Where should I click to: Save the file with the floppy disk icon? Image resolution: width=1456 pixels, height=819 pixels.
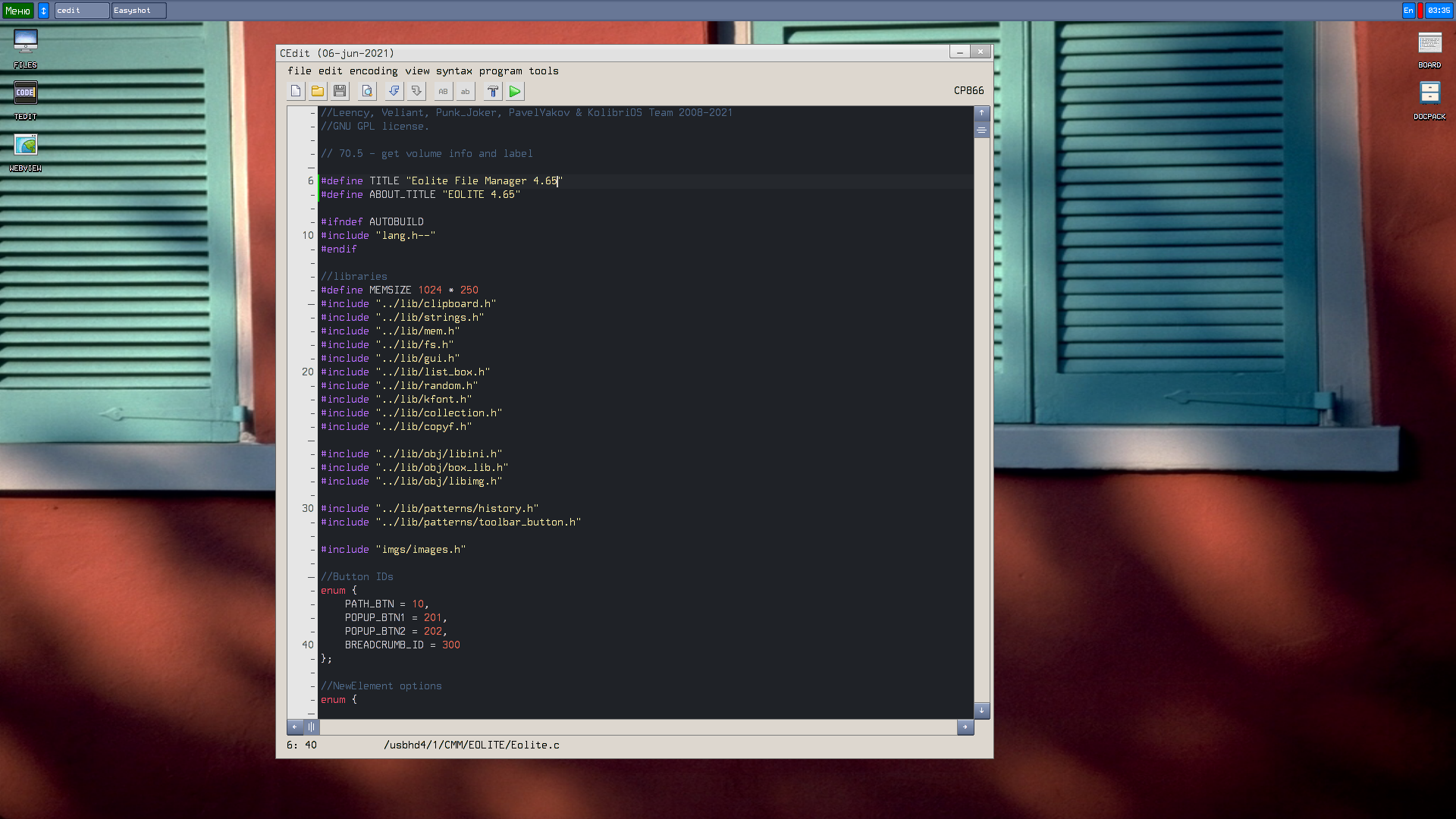[x=340, y=92]
